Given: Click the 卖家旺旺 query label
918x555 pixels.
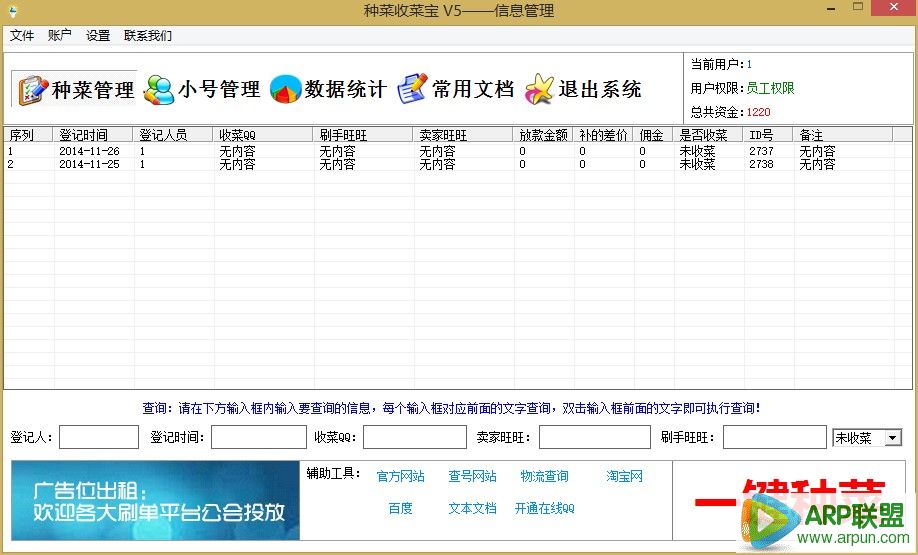Looking at the screenshot, I should coord(503,437).
